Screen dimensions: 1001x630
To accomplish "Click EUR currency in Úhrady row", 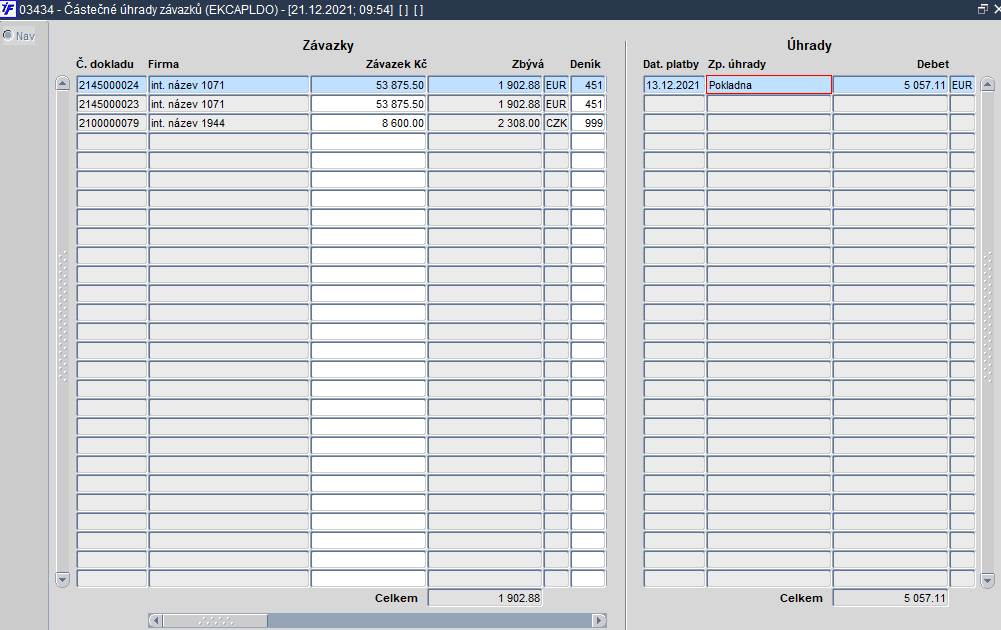I will click(x=962, y=85).
